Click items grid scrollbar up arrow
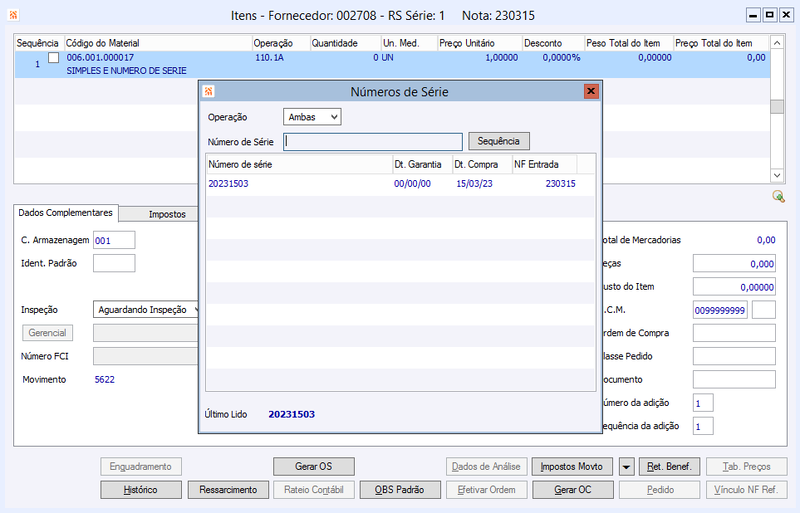 tap(777, 43)
